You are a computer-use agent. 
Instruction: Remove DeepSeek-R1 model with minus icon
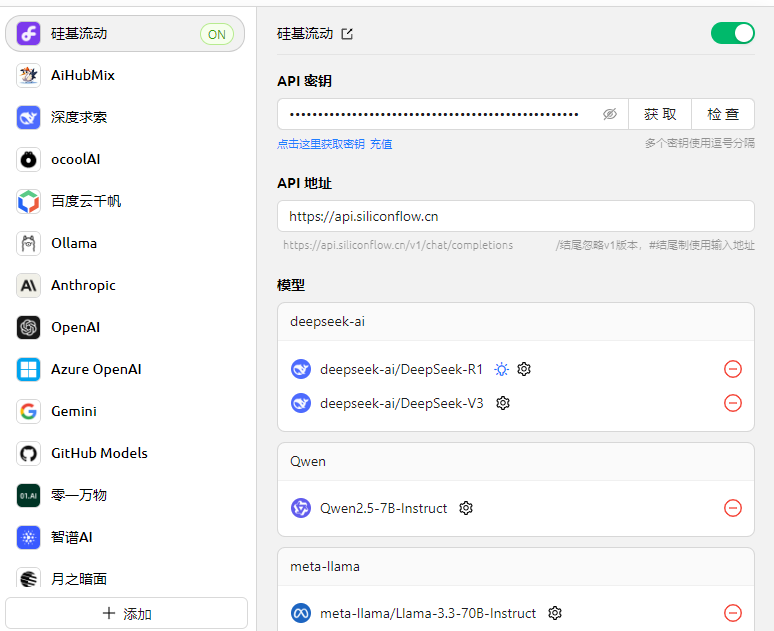pos(733,369)
